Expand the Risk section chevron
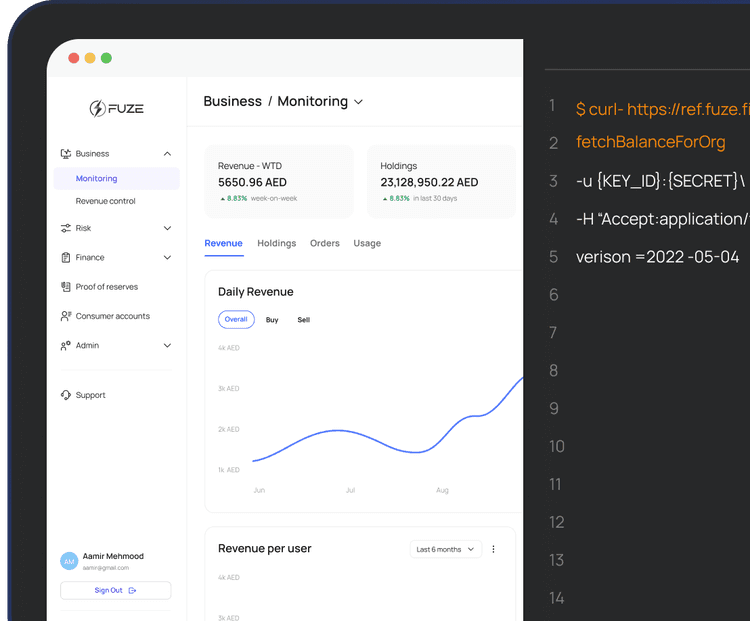The width and height of the screenshot is (750, 621). 167,228
